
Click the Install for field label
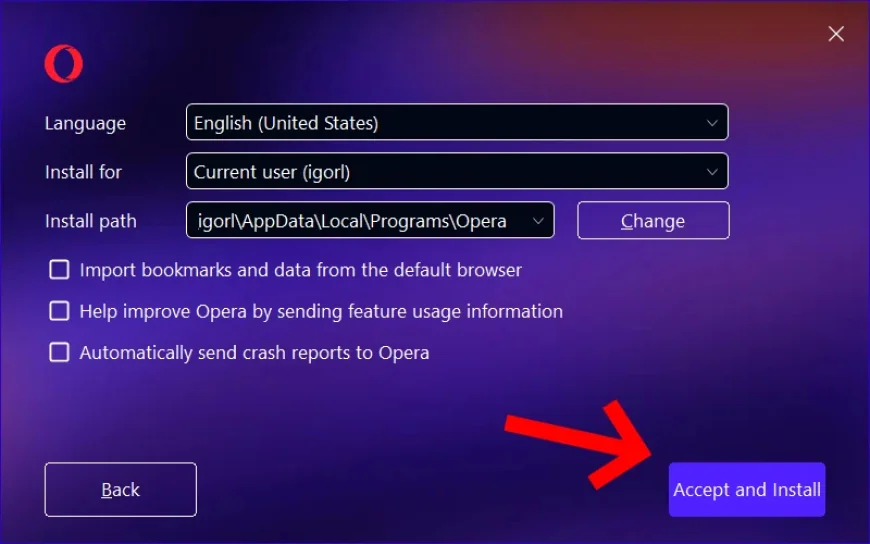coord(83,172)
